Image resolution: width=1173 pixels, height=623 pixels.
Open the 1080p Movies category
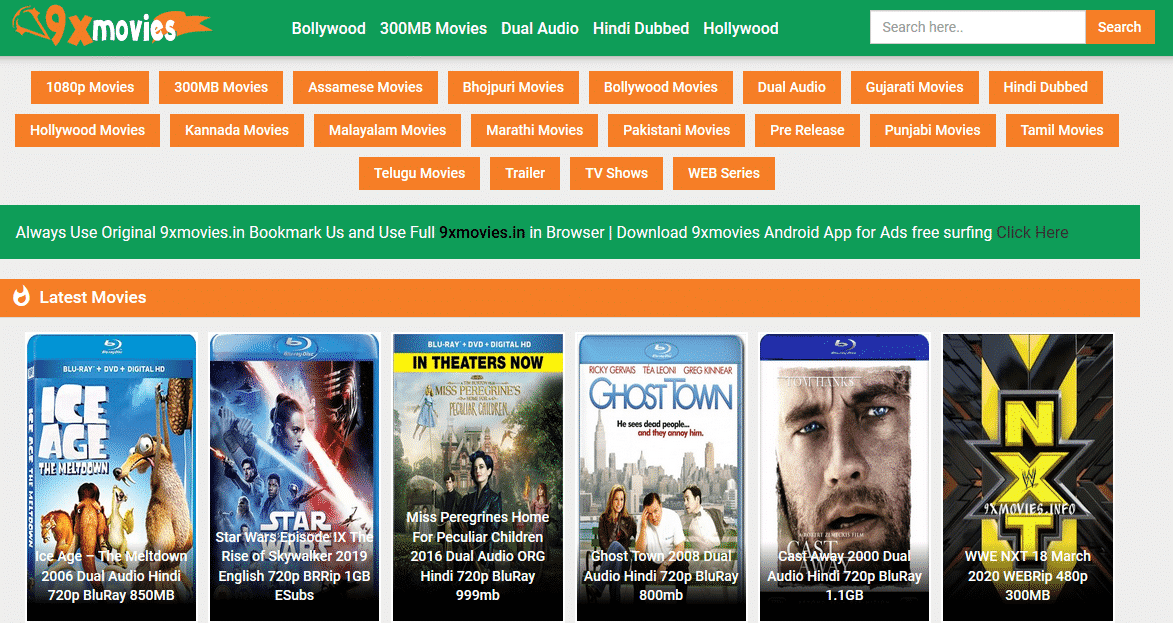[90, 88]
